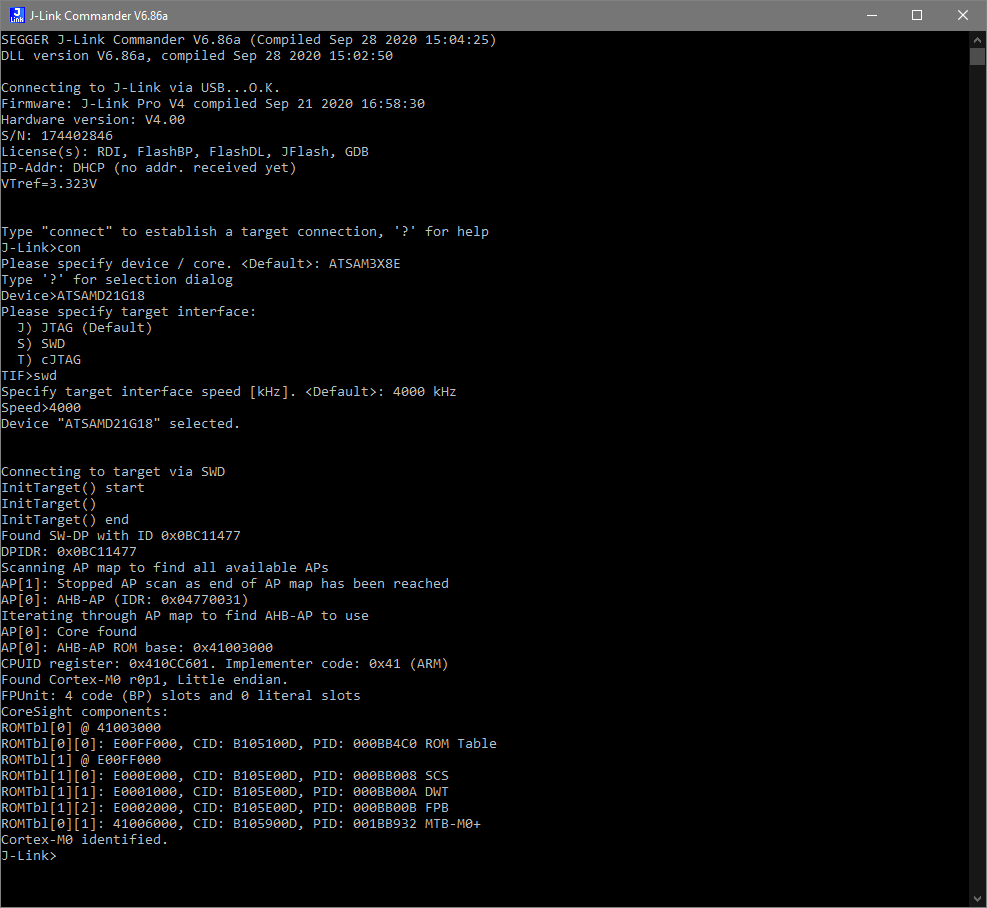Click 'Device>ATSAMD21G18' line
987x908 pixels.
click(x=73, y=296)
